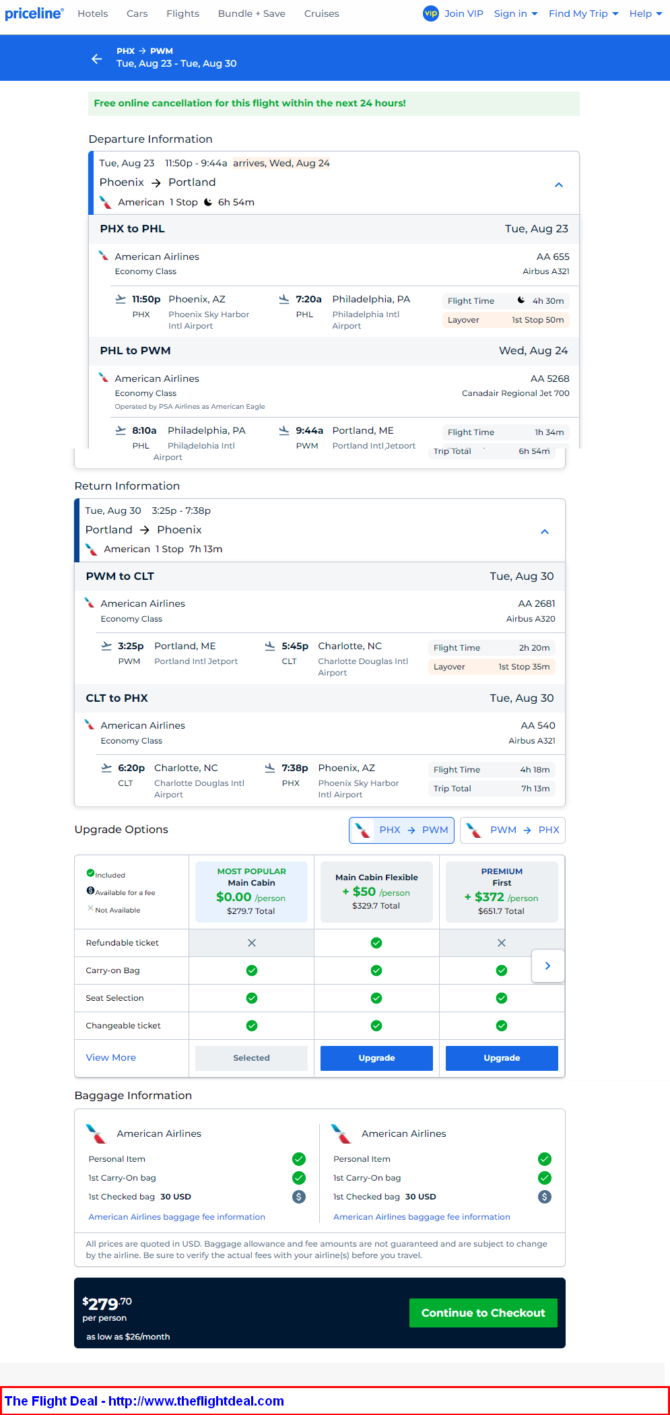Click the Main Cabin Refundable ticket X icon
Image resolution: width=670 pixels, height=1415 pixels.
click(251, 942)
